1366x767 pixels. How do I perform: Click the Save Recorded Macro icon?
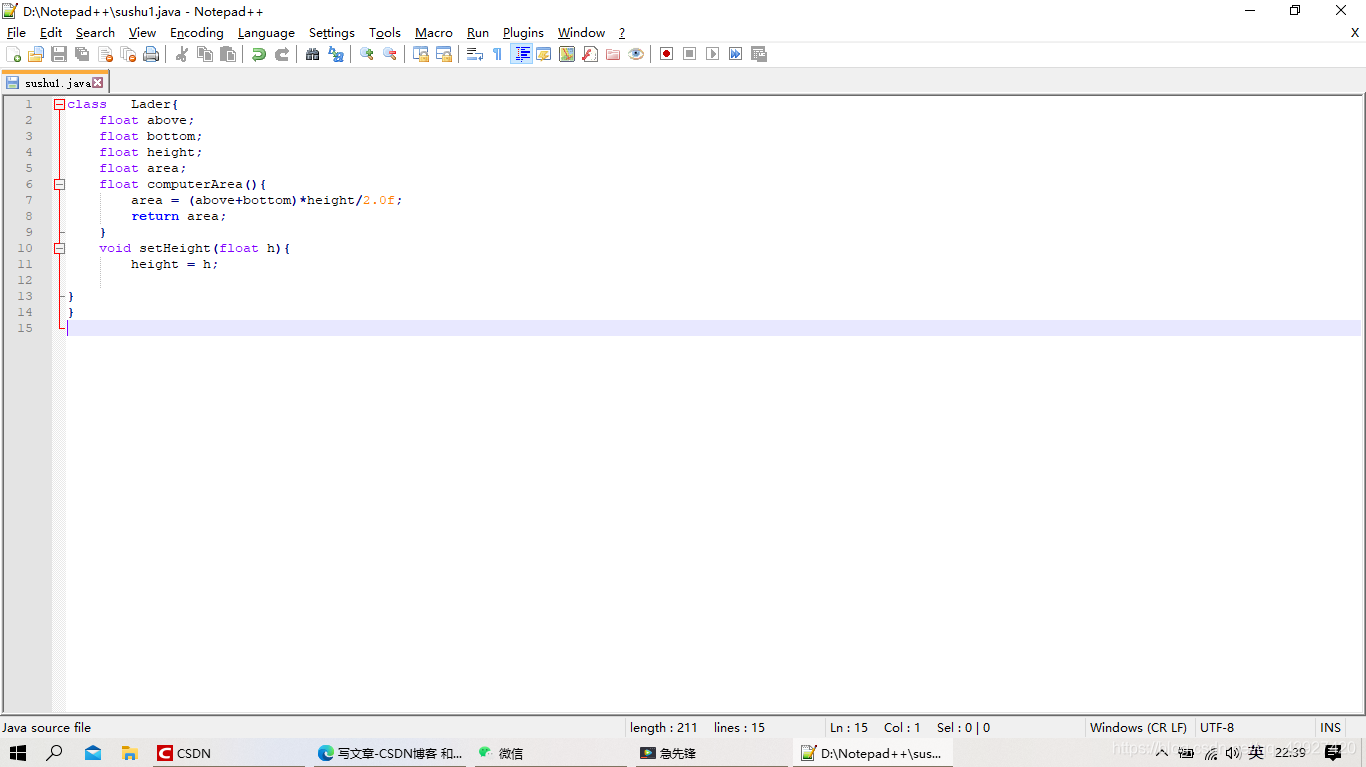point(759,54)
